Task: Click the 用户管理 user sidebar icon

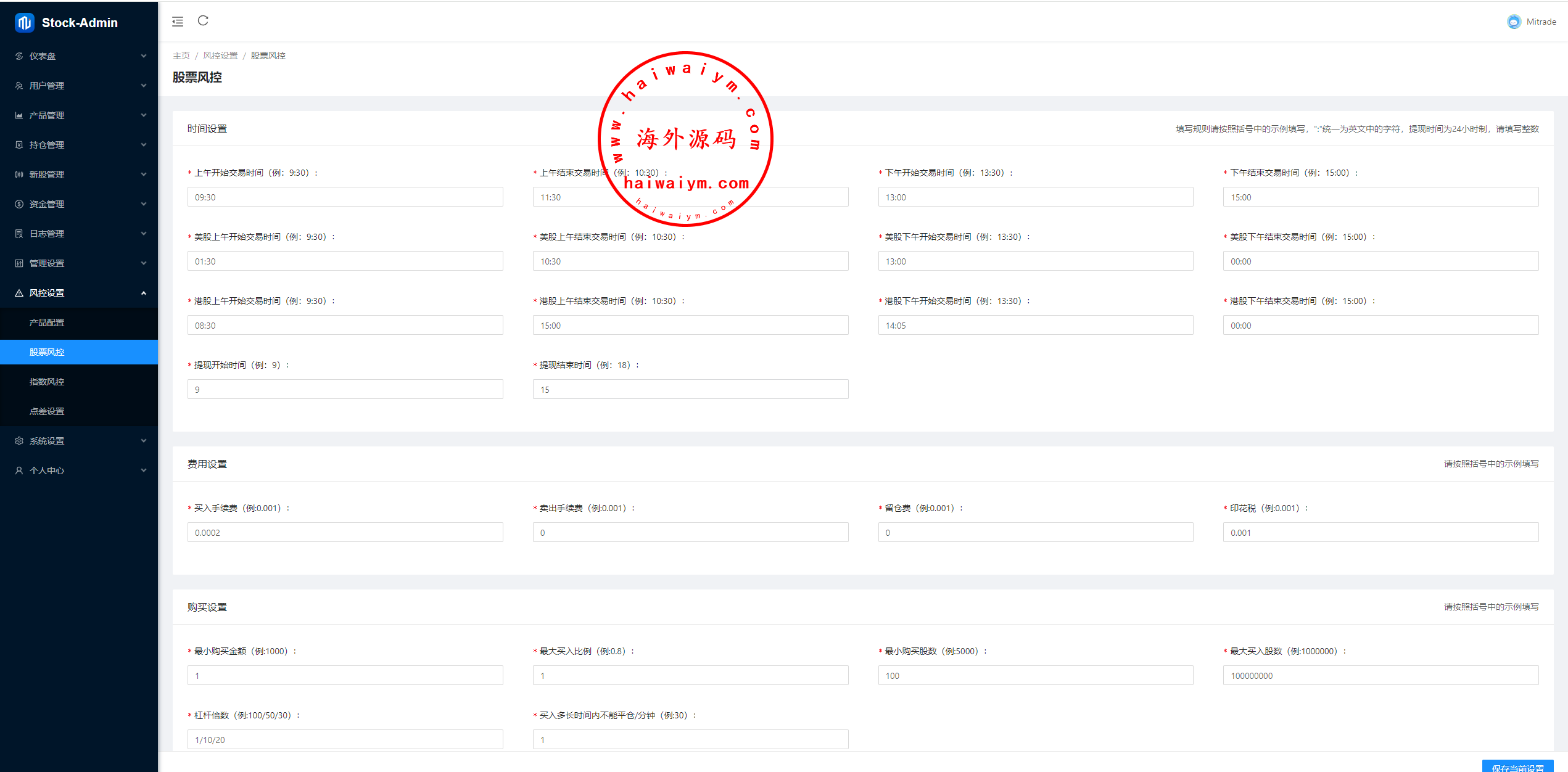Action: pos(19,86)
